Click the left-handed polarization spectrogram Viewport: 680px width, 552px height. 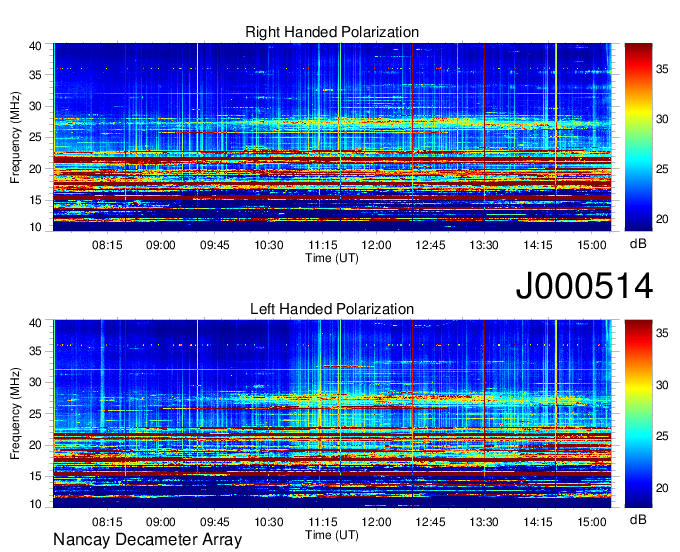coord(332,414)
